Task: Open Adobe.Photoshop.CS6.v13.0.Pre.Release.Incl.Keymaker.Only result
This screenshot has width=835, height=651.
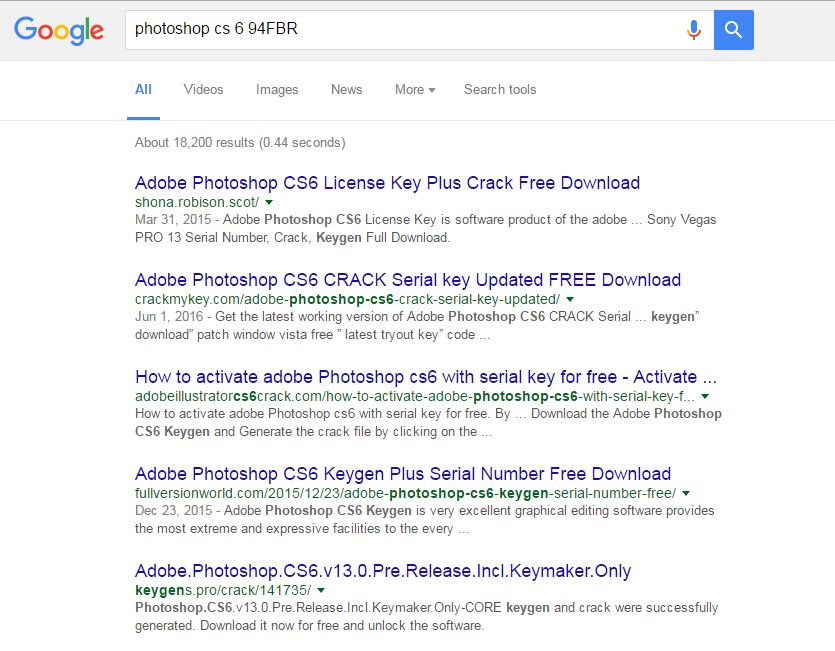Action: click(383, 571)
